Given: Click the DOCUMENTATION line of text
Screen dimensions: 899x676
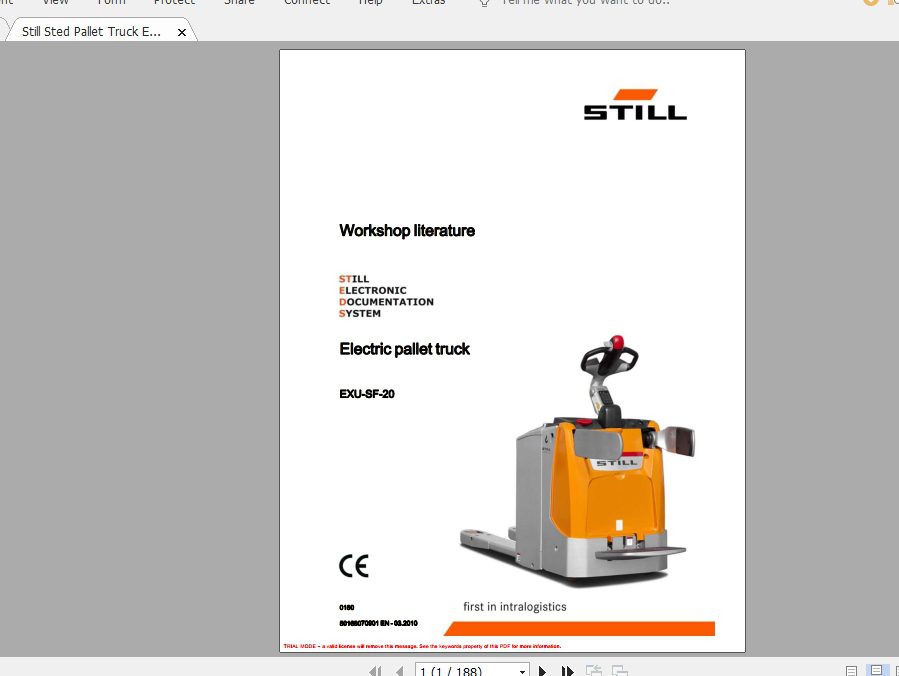Looking at the screenshot, I should click(386, 302).
